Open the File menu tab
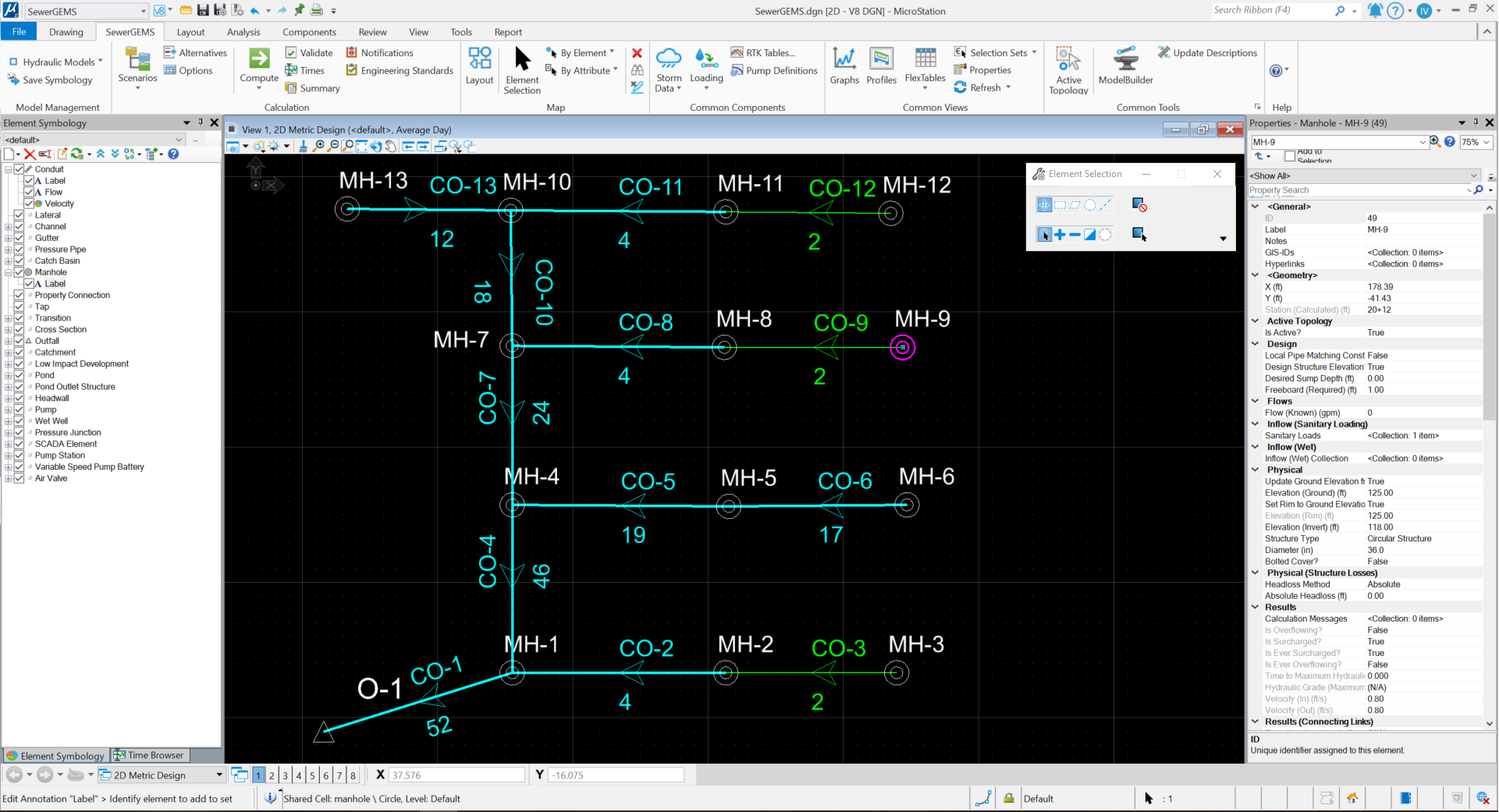The image size is (1499, 812). coord(19,31)
